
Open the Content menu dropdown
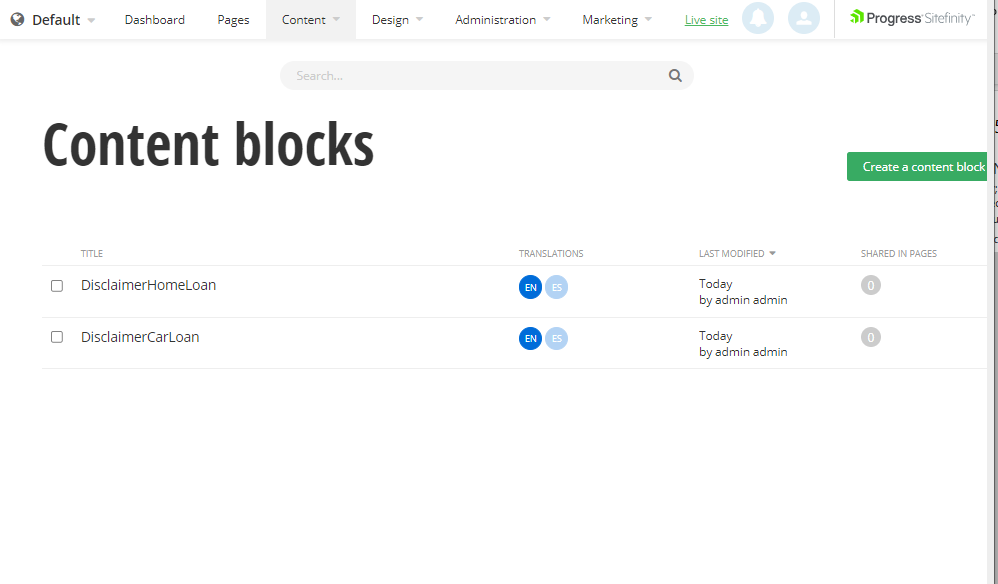point(311,20)
